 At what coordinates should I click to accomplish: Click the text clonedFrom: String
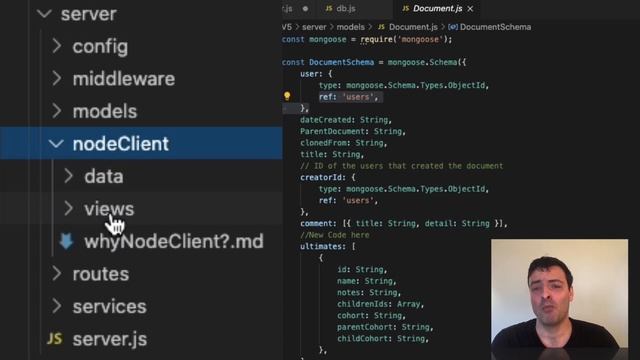[343, 143]
